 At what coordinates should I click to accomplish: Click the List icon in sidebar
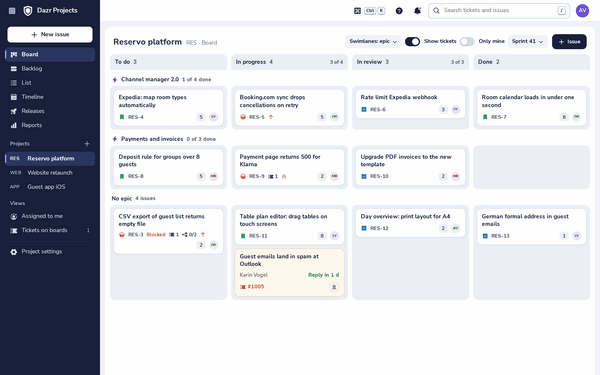pos(14,83)
